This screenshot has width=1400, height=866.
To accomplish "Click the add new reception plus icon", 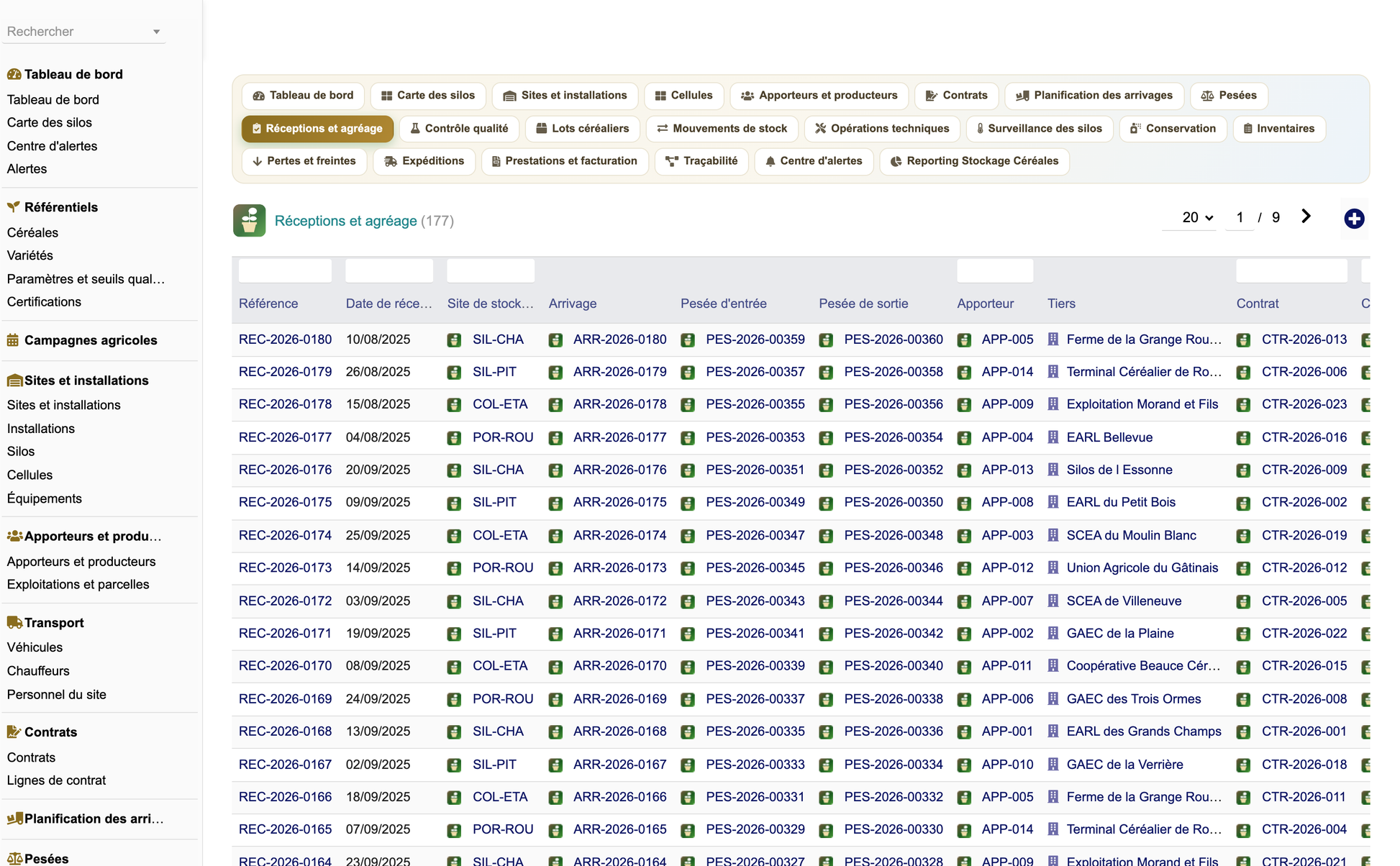I will (1354, 219).
